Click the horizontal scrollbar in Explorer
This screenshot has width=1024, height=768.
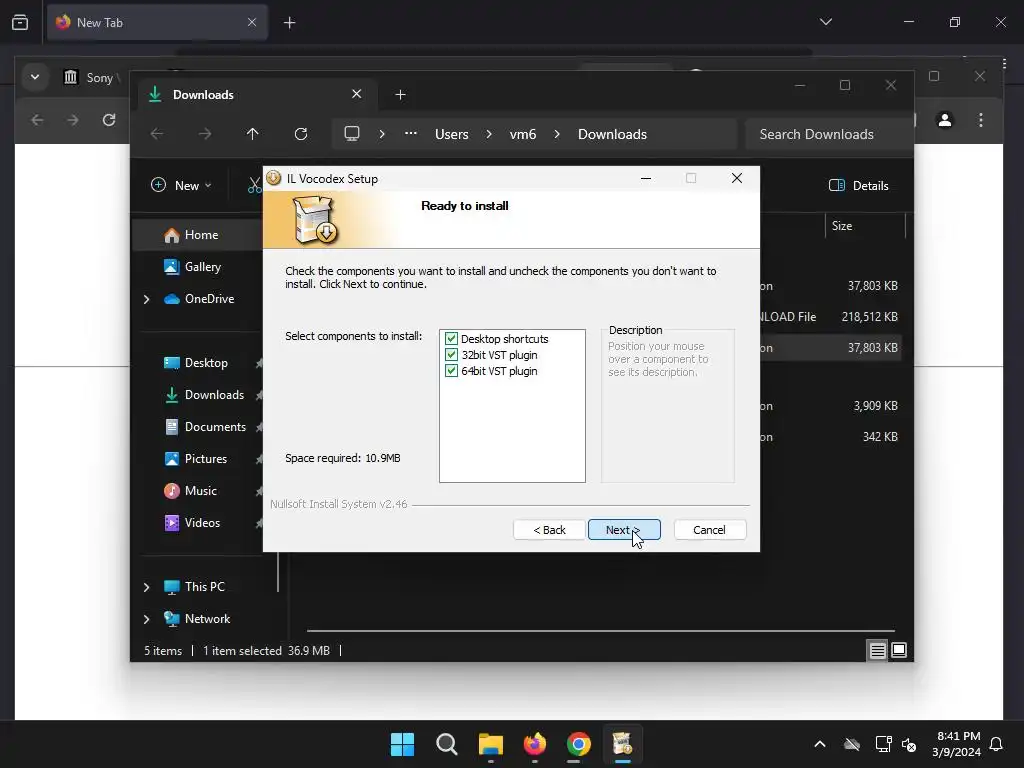click(x=601, y=631)
